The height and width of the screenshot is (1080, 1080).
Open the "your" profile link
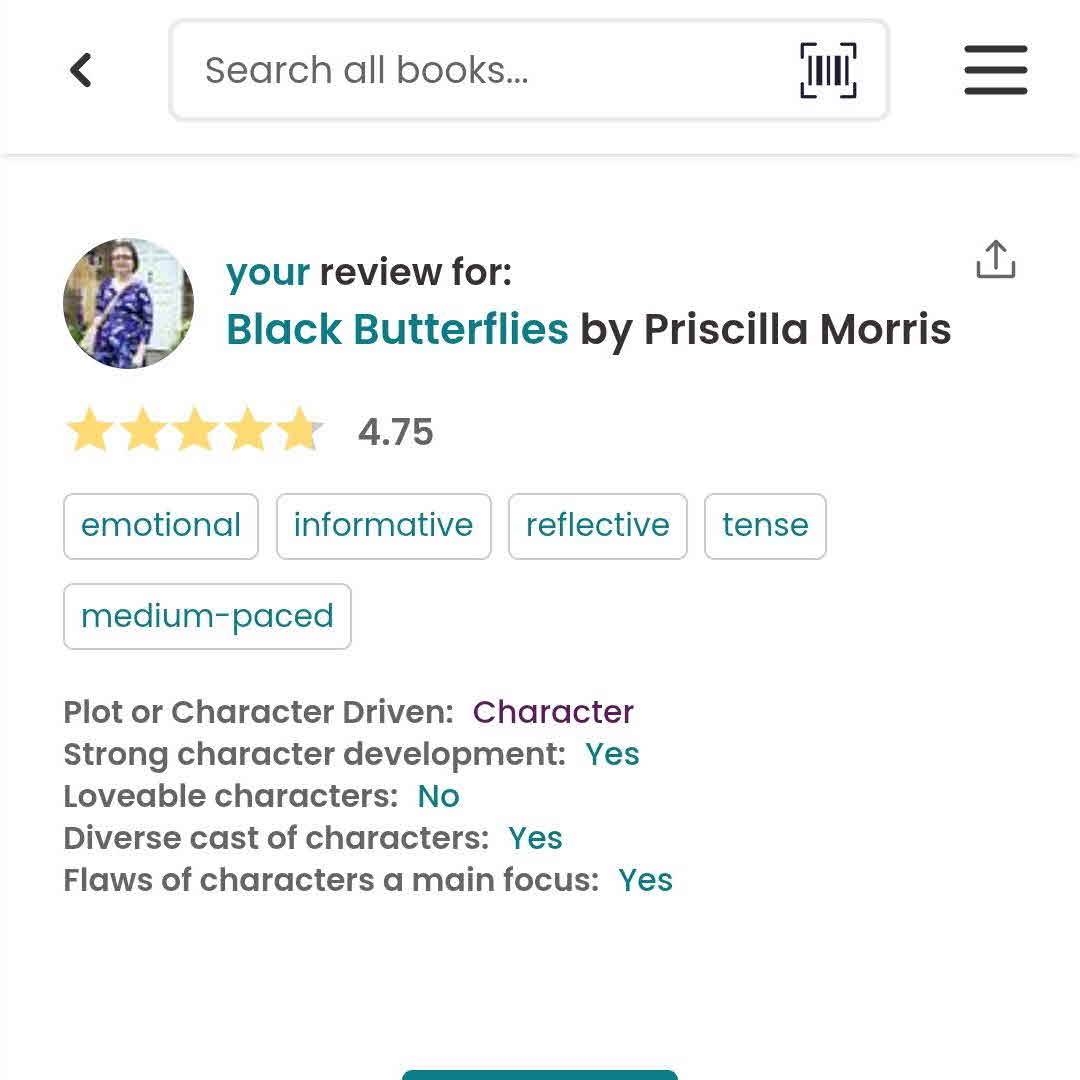point(268,272)
